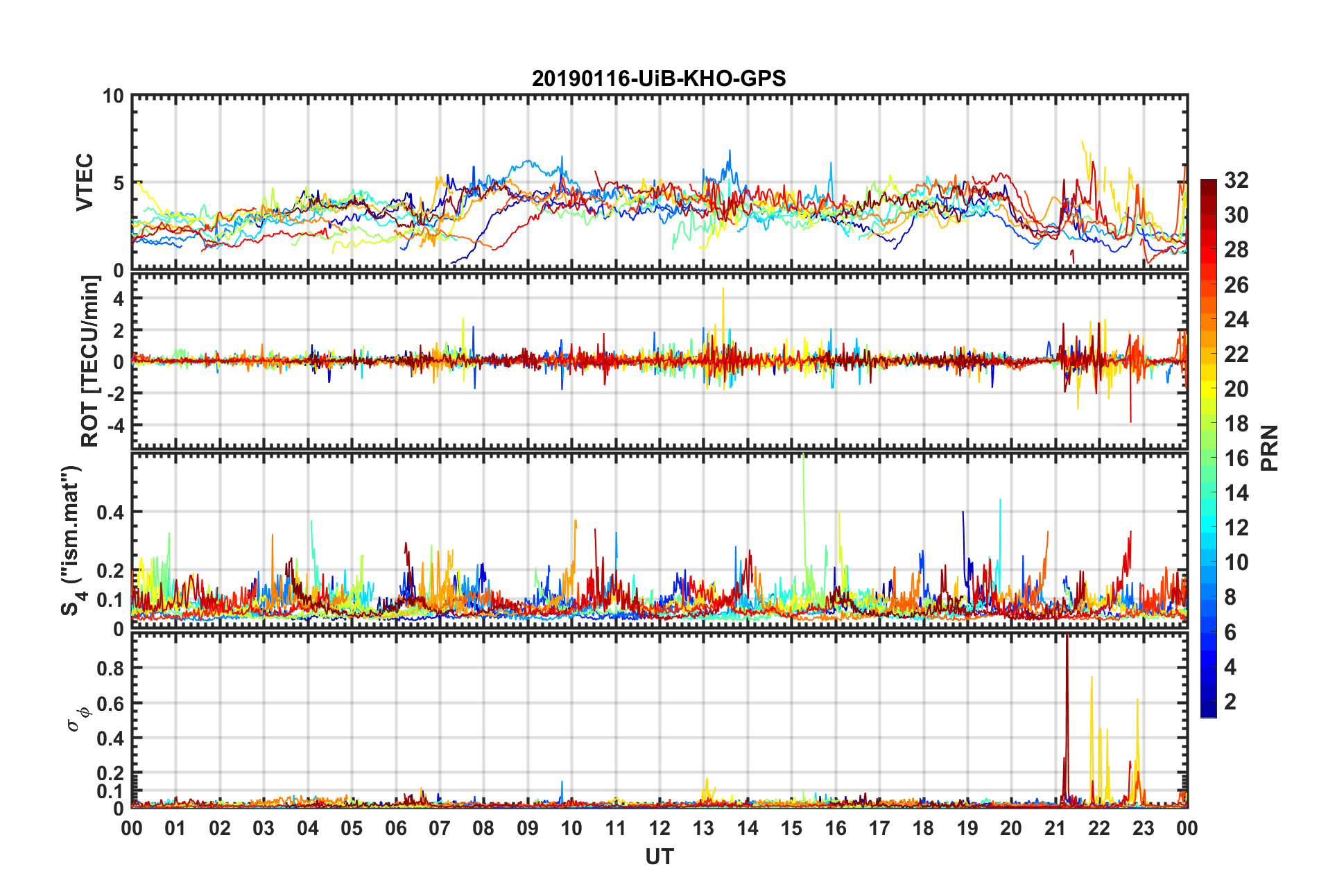Click UT axis tick label 09
The image size is (1319, 896).
pos(528,828)
